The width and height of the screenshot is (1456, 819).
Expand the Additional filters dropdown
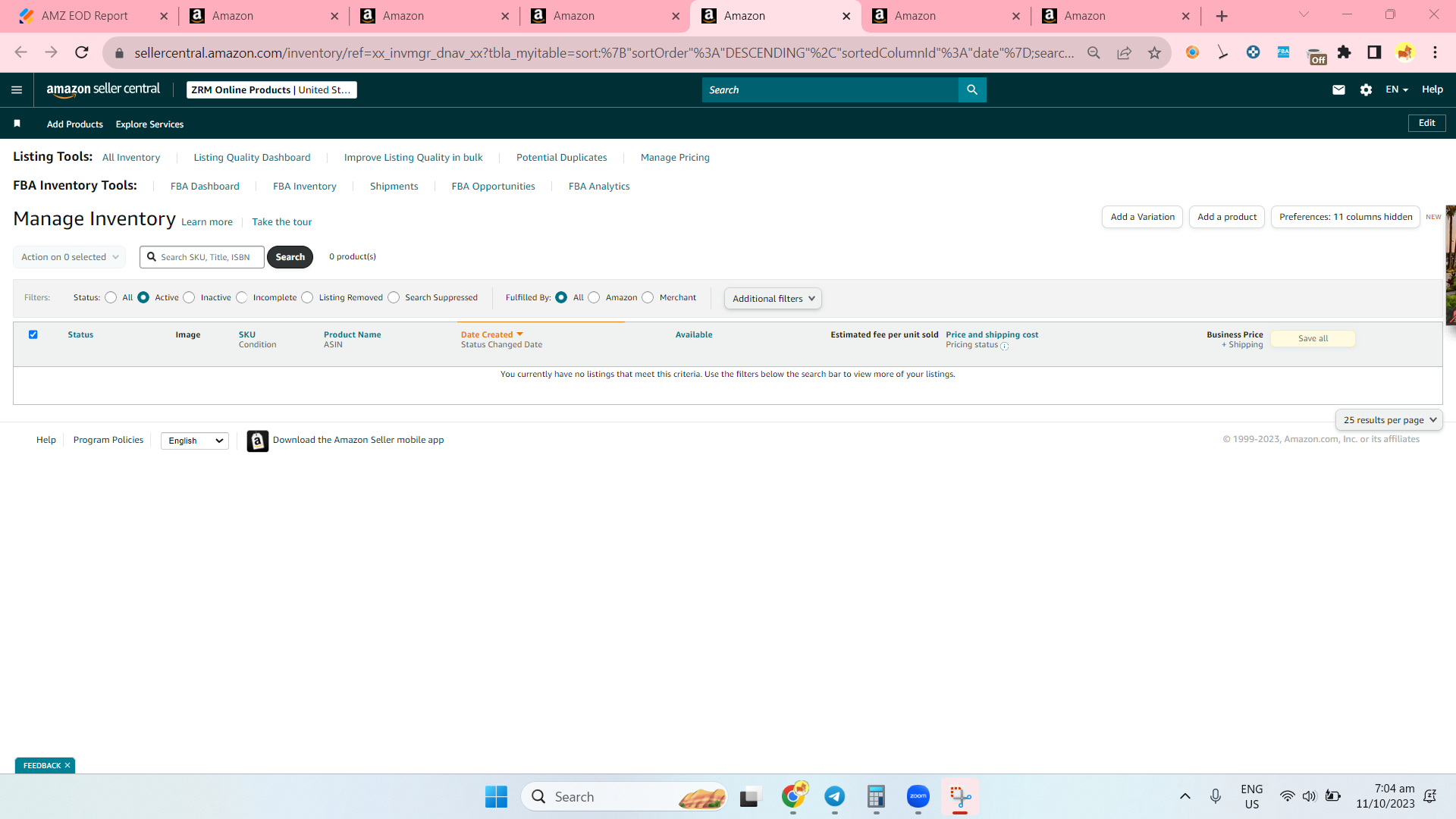pyautogui.click(x=773, y=299)
